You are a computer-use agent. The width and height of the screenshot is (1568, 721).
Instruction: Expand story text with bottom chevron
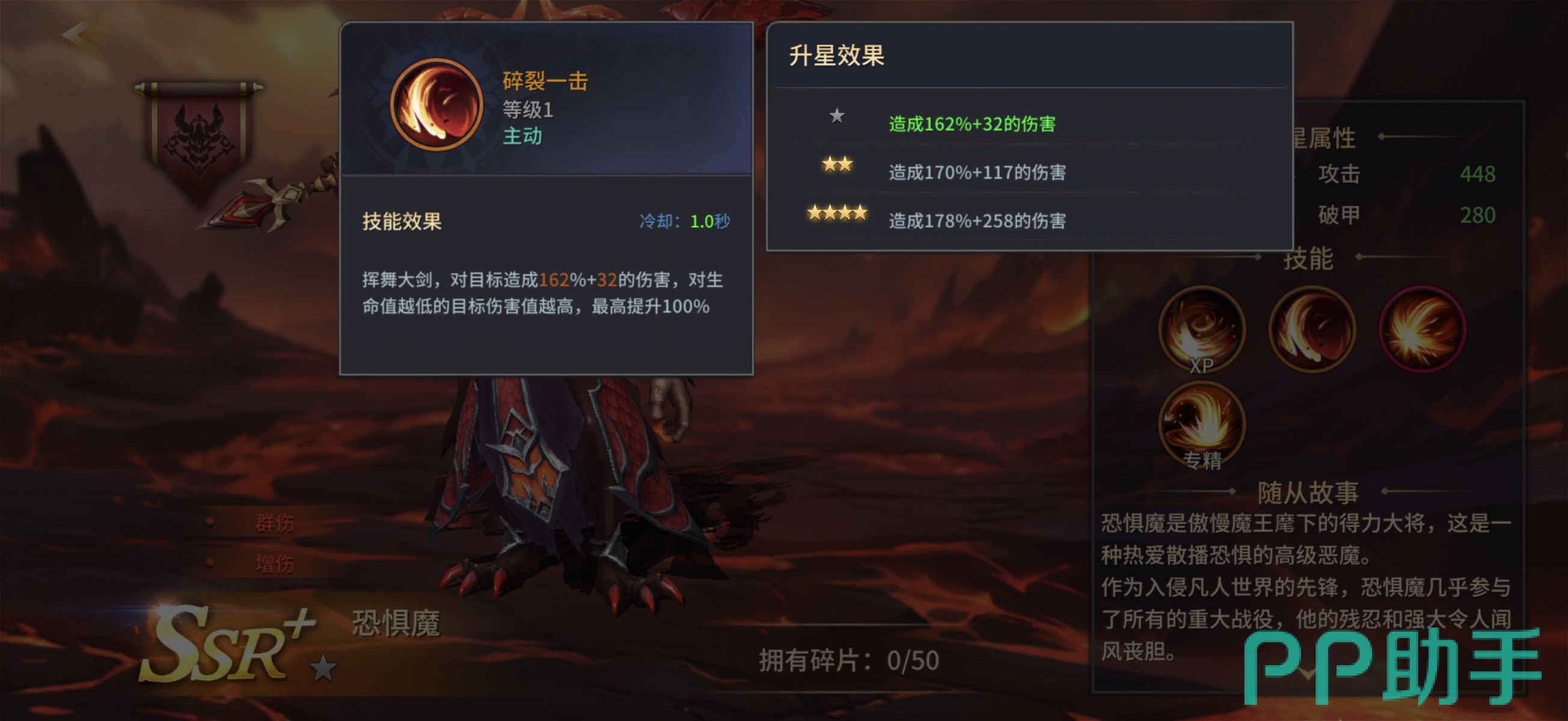1308,674
